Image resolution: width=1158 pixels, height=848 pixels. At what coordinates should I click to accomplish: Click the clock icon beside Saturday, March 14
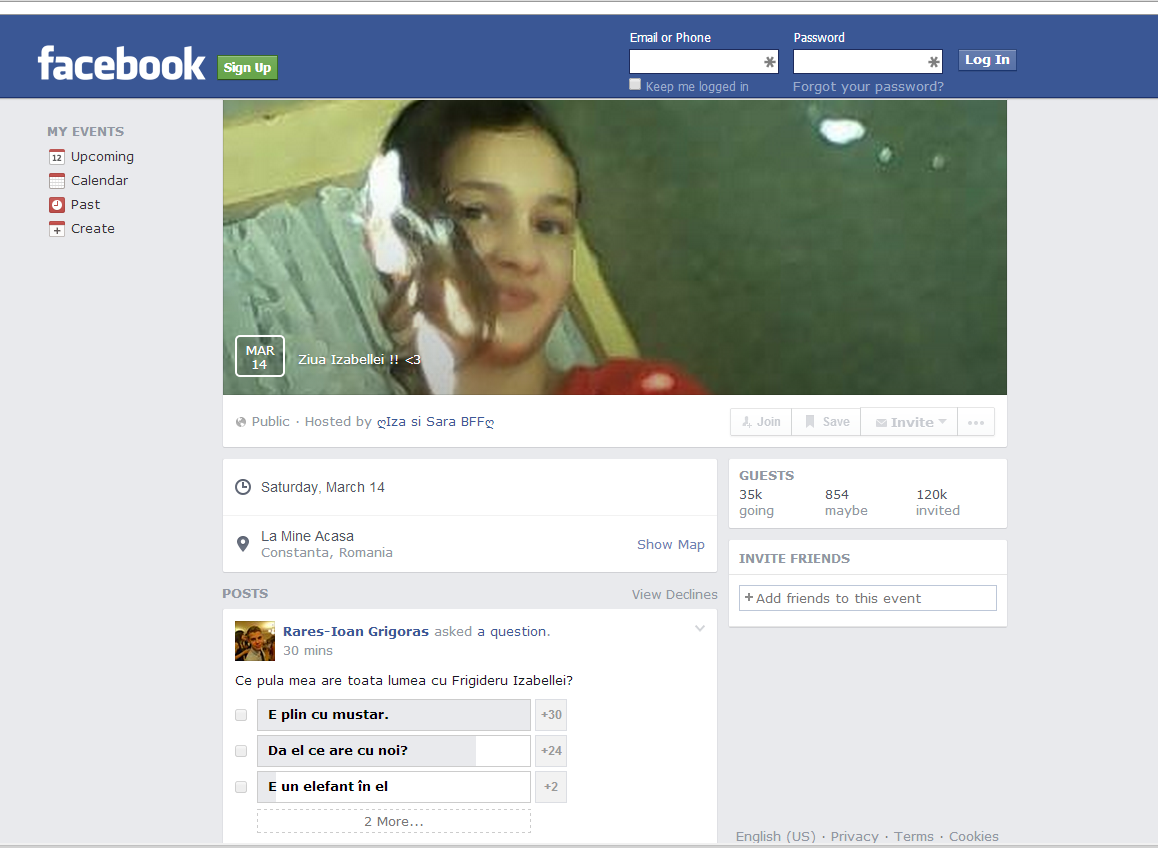point(242,487)
